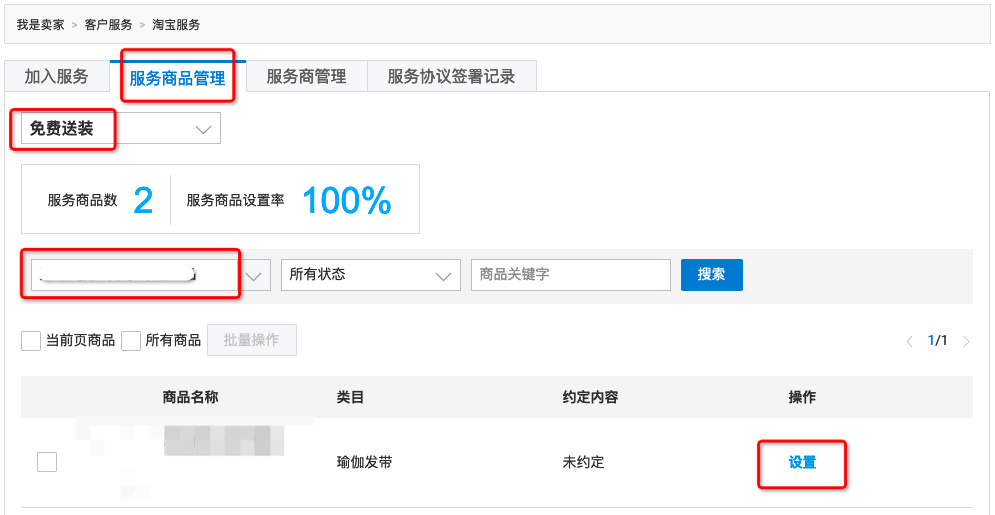The image size is (995, 515).
Task: Go to previous page arrow
Action: tap(909, 341)
